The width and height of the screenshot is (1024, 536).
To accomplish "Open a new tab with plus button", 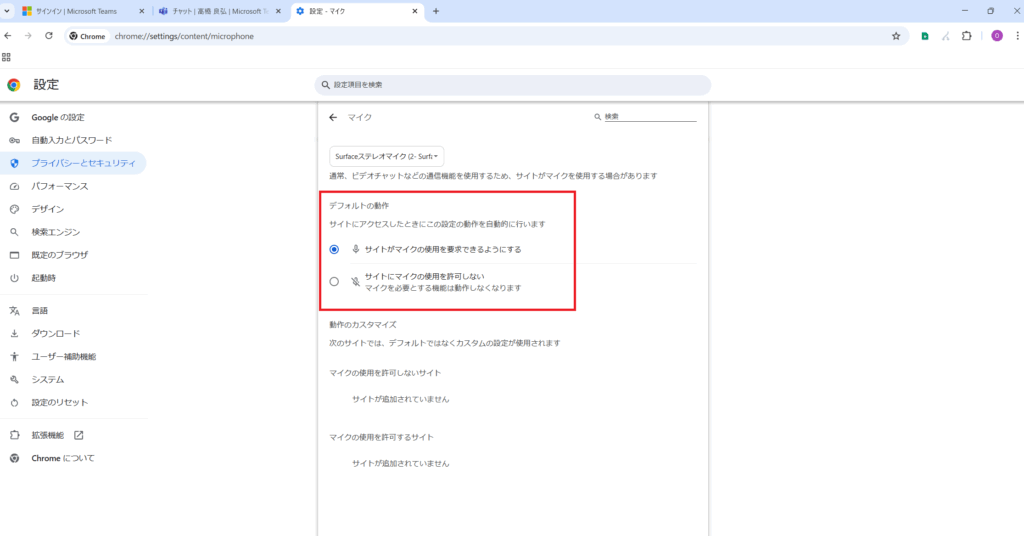I will 436,11.
